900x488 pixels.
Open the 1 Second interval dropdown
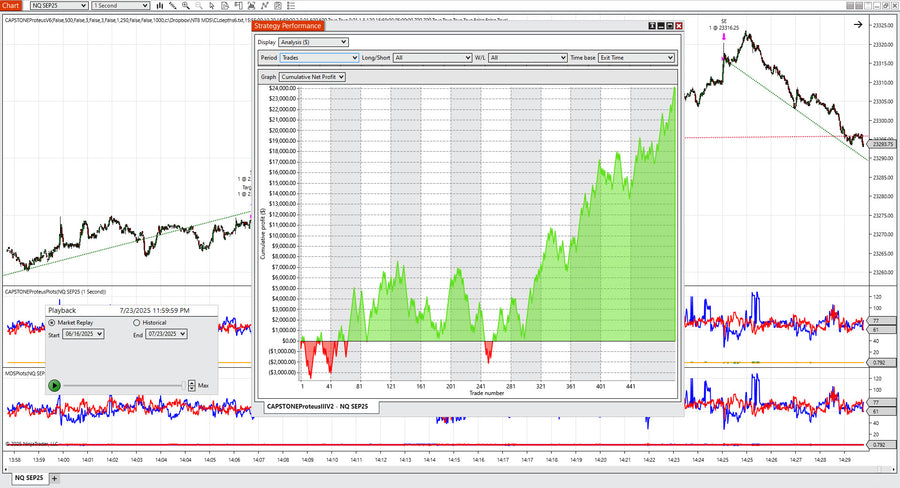pyautogui.click(x=121, y=6)
